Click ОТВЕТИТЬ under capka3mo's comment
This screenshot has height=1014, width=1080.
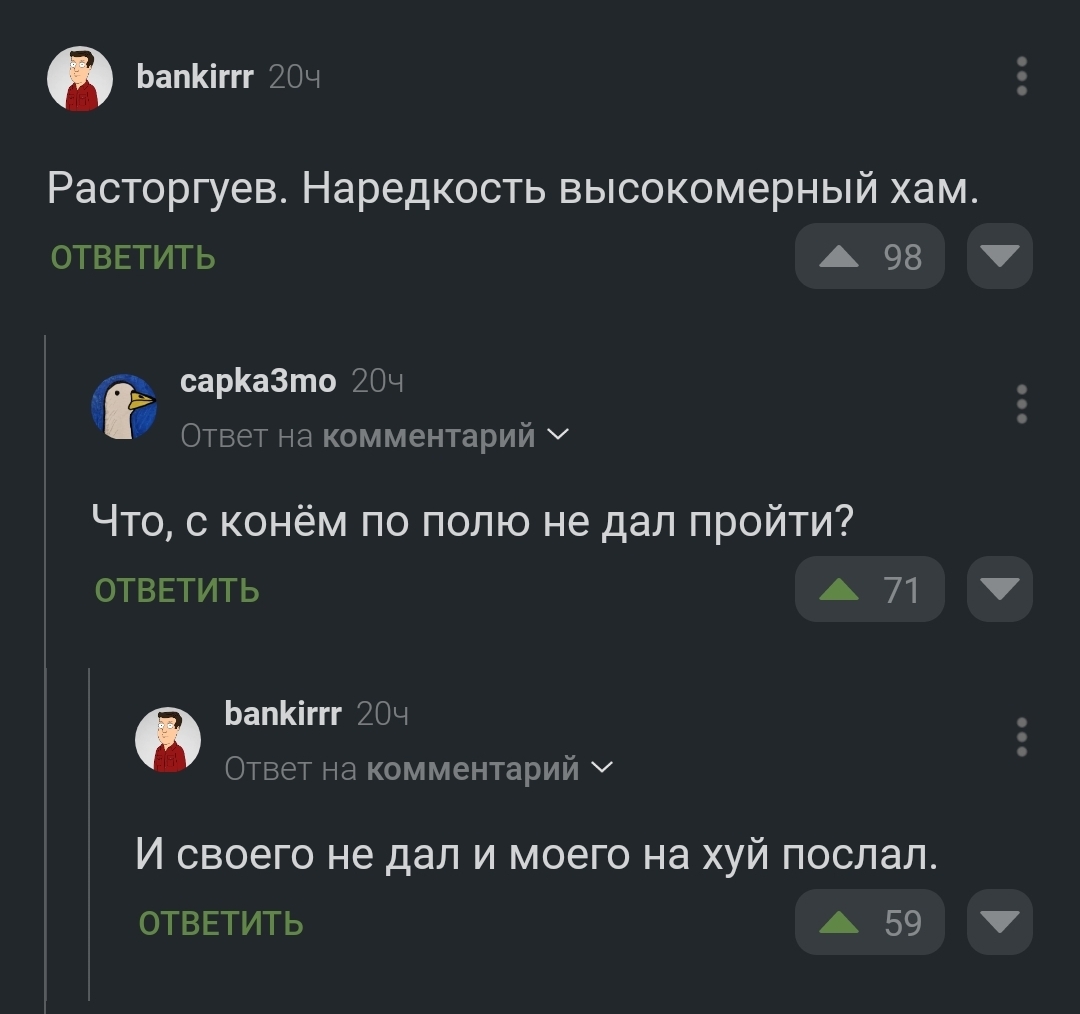[177, 590]
